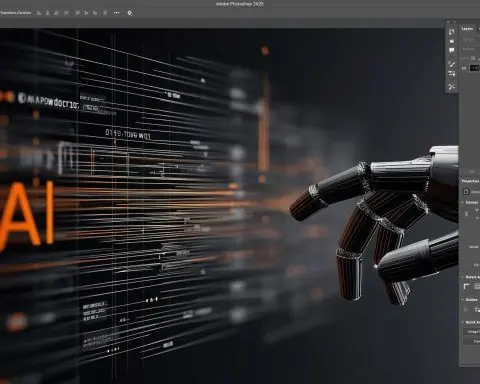This screenshot has height=384, width=480.
Task: Select the layer thumbnail in Layers panel
Action: point(475,68)
